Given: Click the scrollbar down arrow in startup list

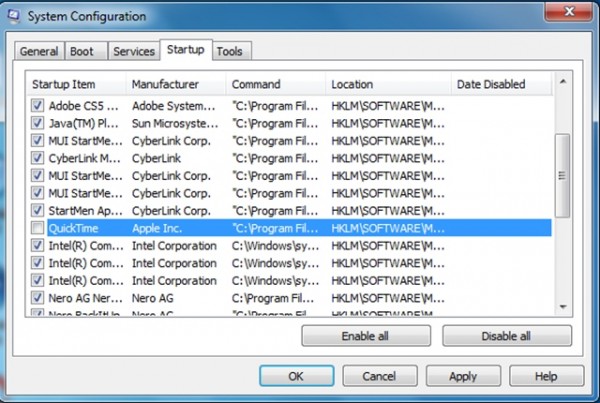Looking at the screenshot, I should click(562, 306).
